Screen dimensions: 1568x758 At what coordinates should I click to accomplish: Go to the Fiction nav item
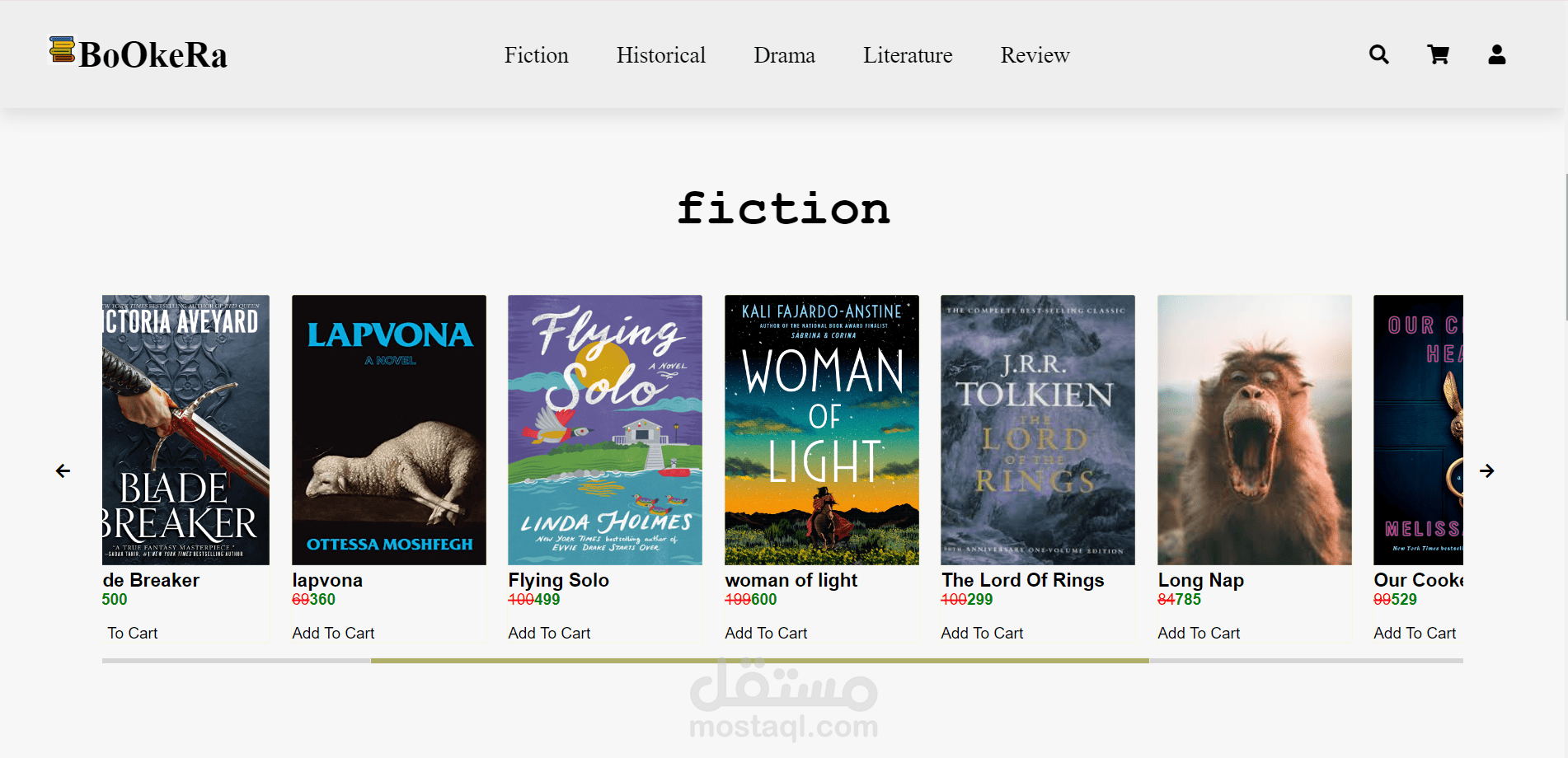click(x=537, y=55)
